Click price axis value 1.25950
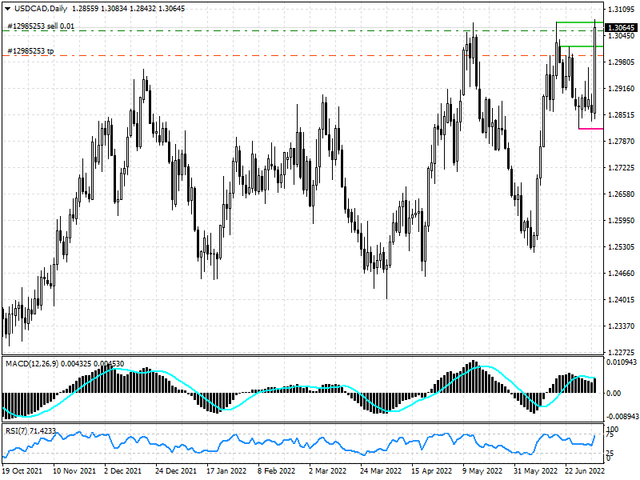 tap(621, 220)
